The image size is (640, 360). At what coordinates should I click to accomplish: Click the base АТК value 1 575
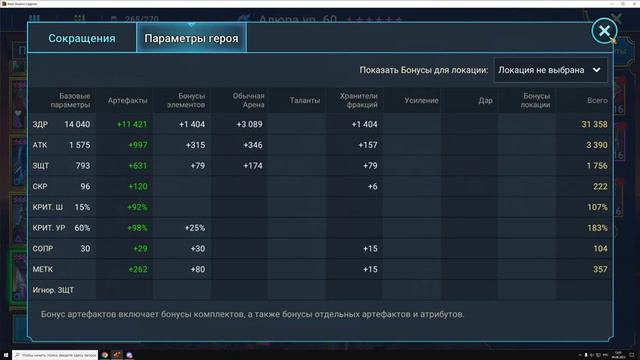pyautogui.click(x=80, y=145)
